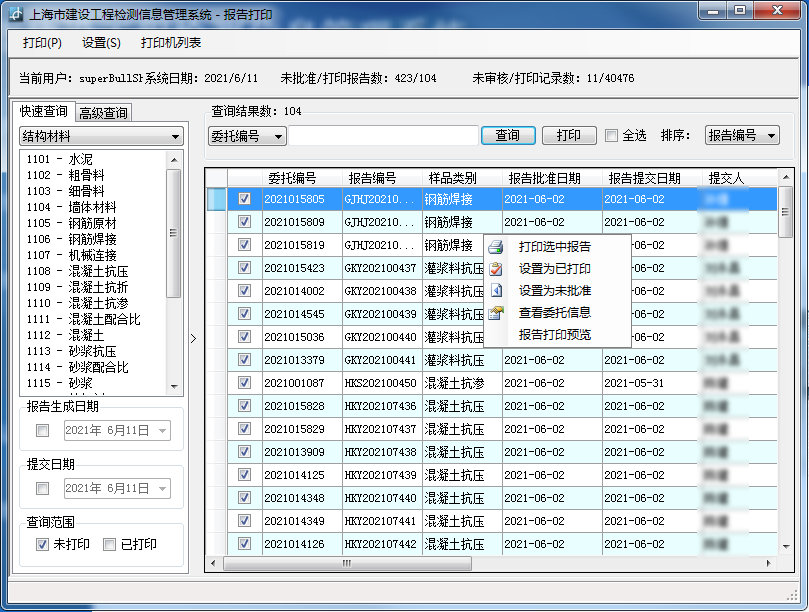Switch to the 高级查询 tab

(x=105, y=113)
